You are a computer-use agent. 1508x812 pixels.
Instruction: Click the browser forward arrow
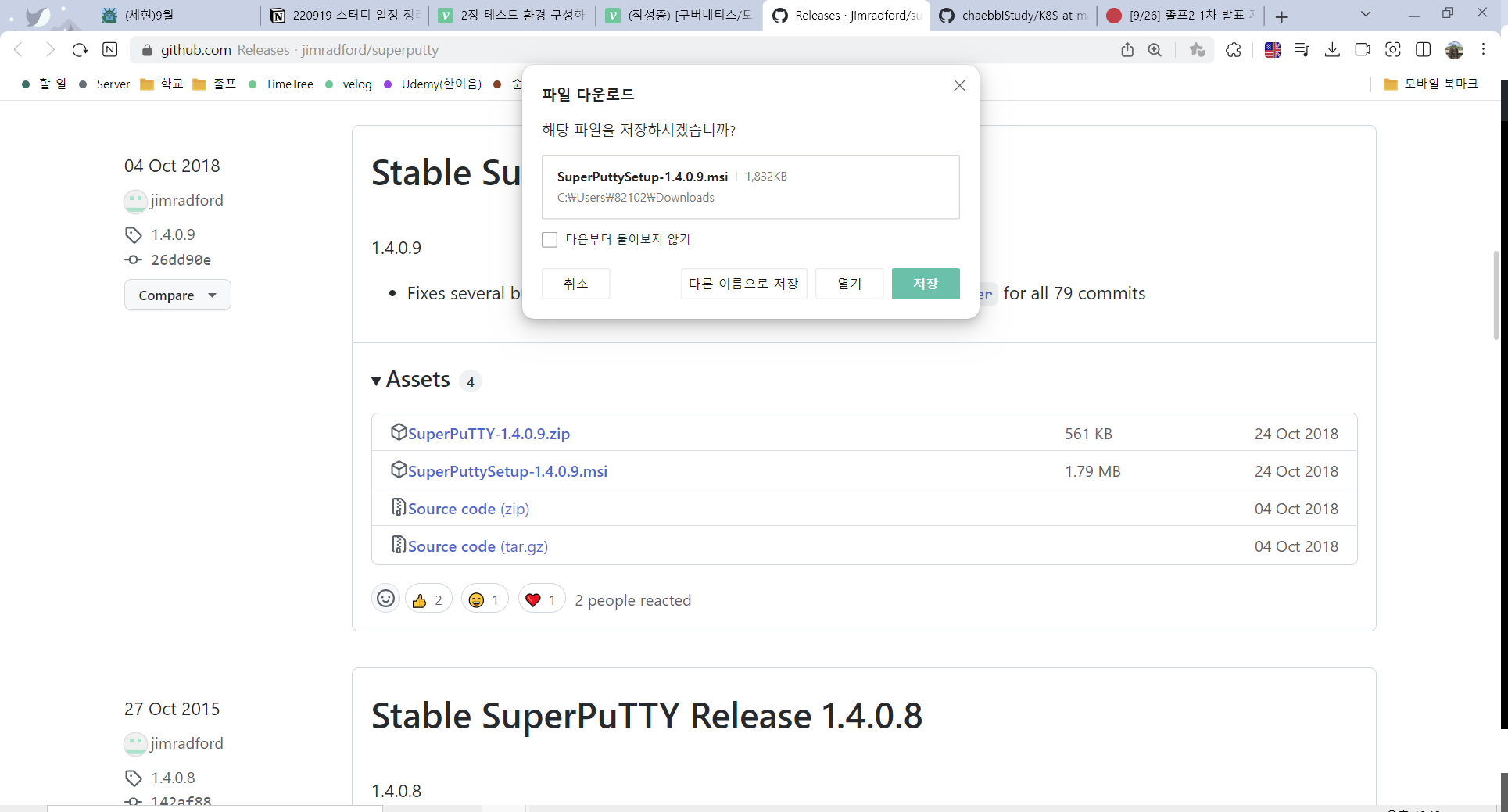point(50,50)
